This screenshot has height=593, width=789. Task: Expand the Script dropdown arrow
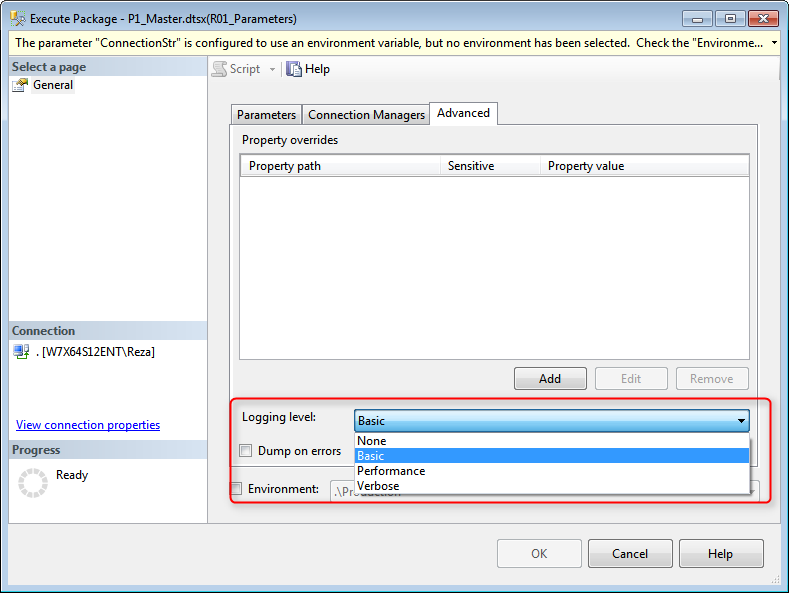[x=272, y=69]
